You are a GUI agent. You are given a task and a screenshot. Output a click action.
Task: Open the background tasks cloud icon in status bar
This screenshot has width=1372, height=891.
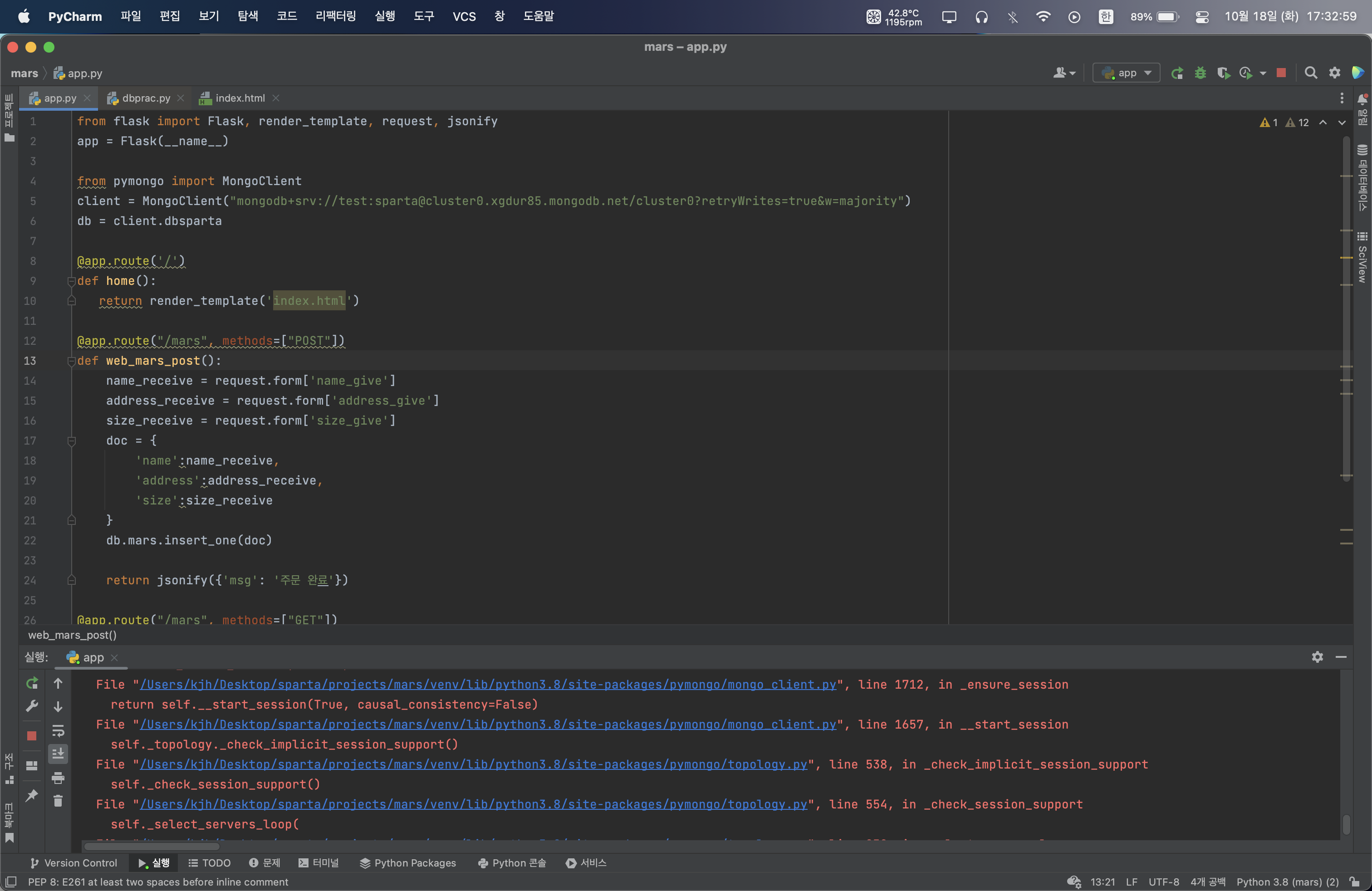[x=1073, y=882]
